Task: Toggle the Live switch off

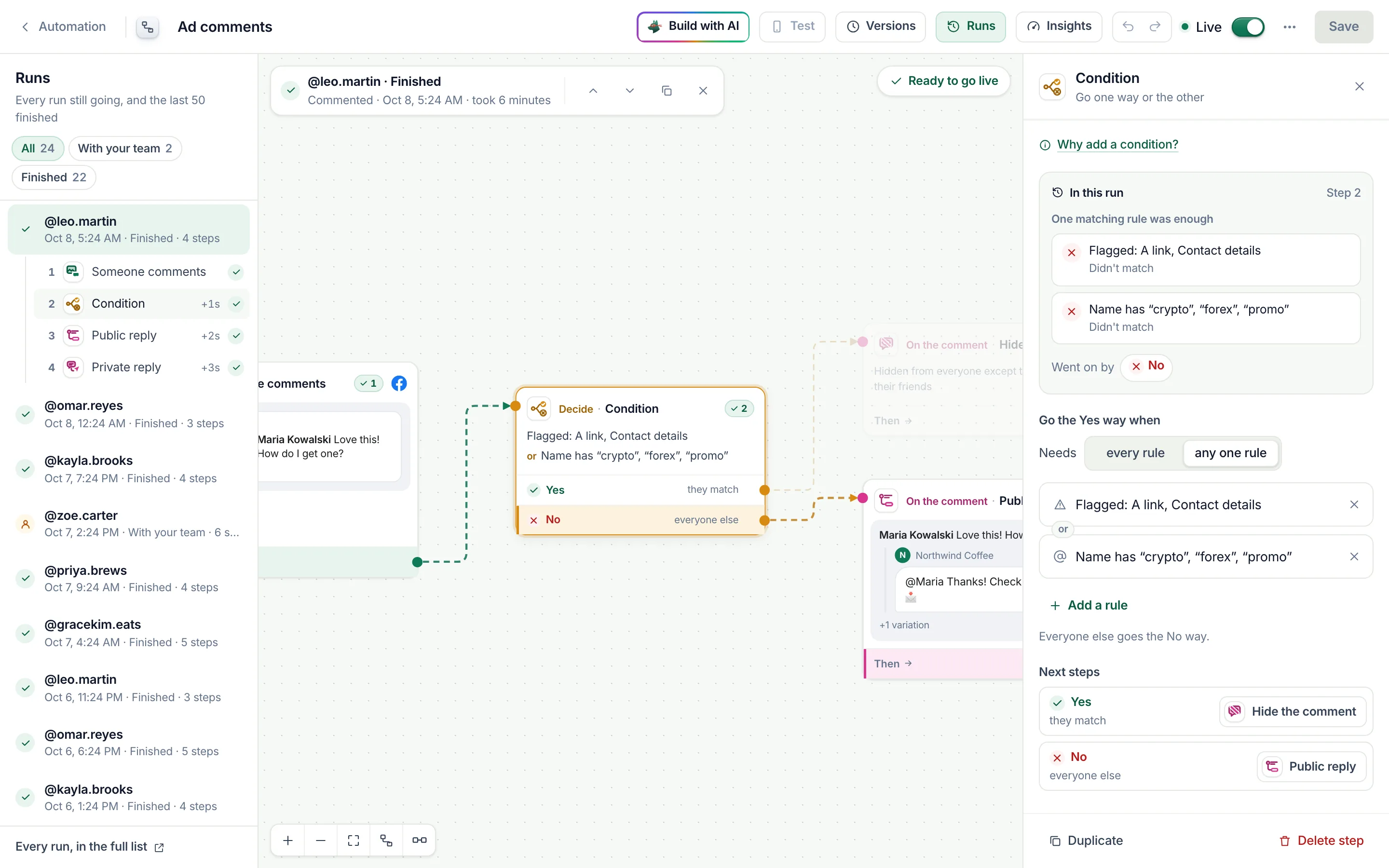Action: coord(1248,27)
